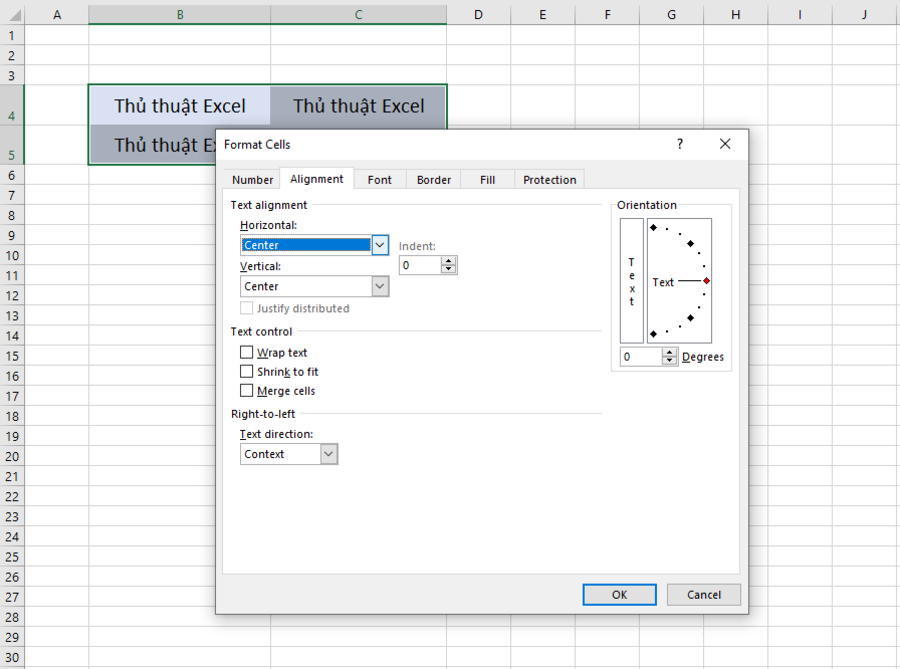Click the disabled Justify distributed checkbox
900x669 pixels.
tap(246, 308)
